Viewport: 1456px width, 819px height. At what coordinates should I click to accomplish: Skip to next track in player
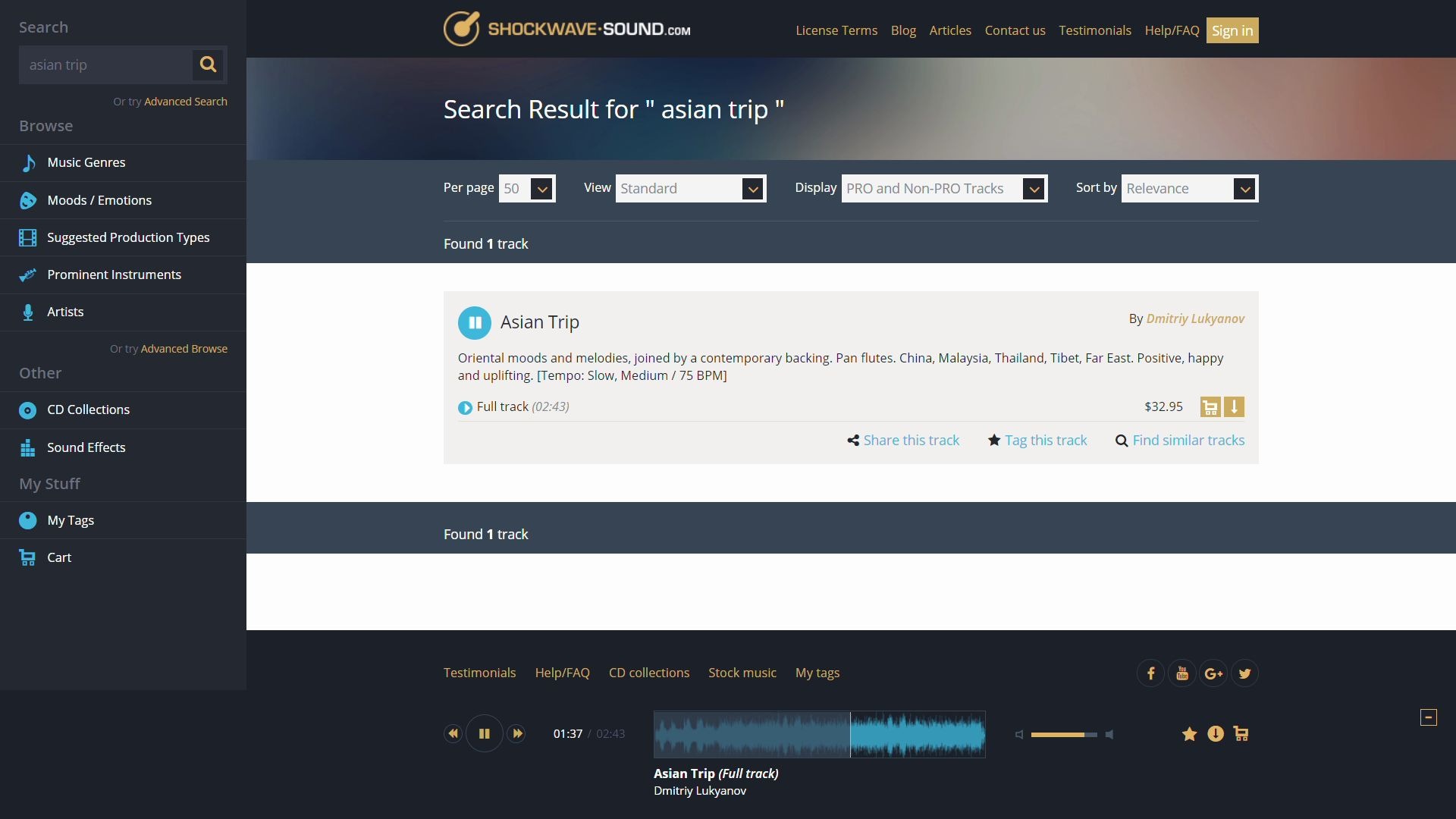516,733
